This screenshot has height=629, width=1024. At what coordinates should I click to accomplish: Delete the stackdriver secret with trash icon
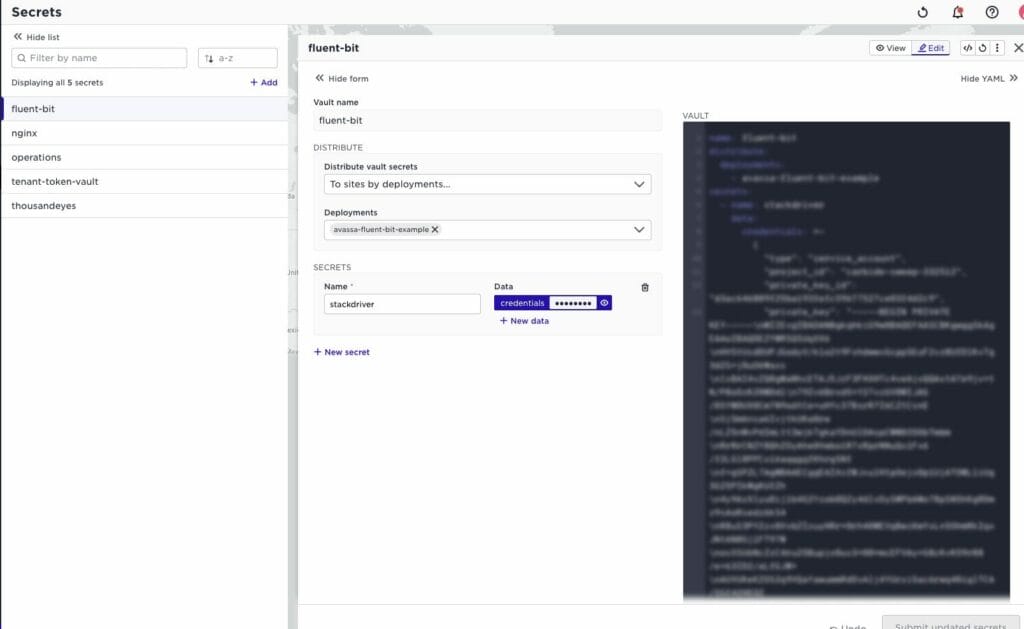[x=645, y=287]
